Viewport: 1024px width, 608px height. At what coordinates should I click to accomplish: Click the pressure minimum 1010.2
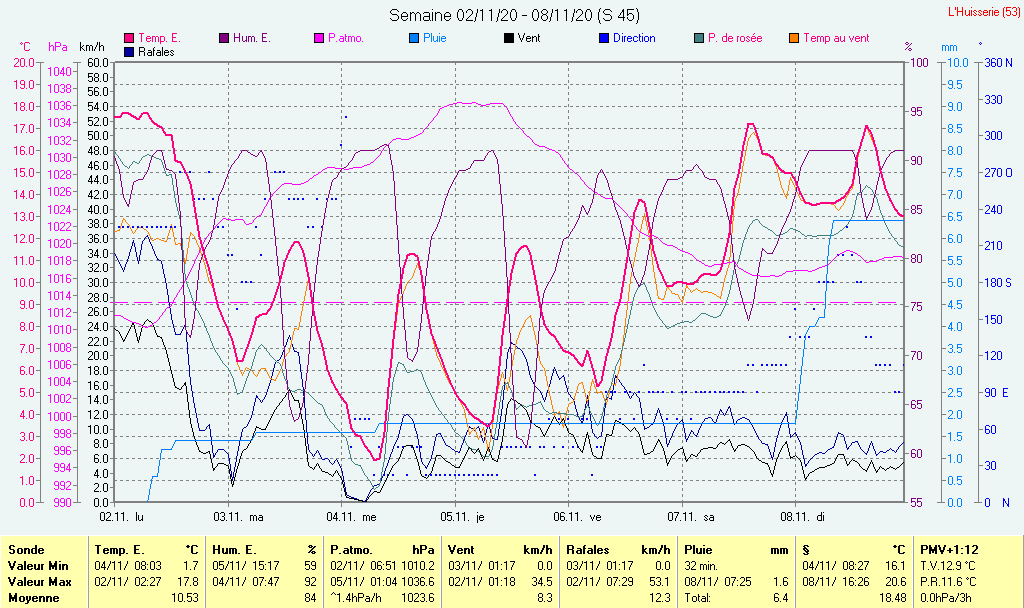(x=418, y=566)
